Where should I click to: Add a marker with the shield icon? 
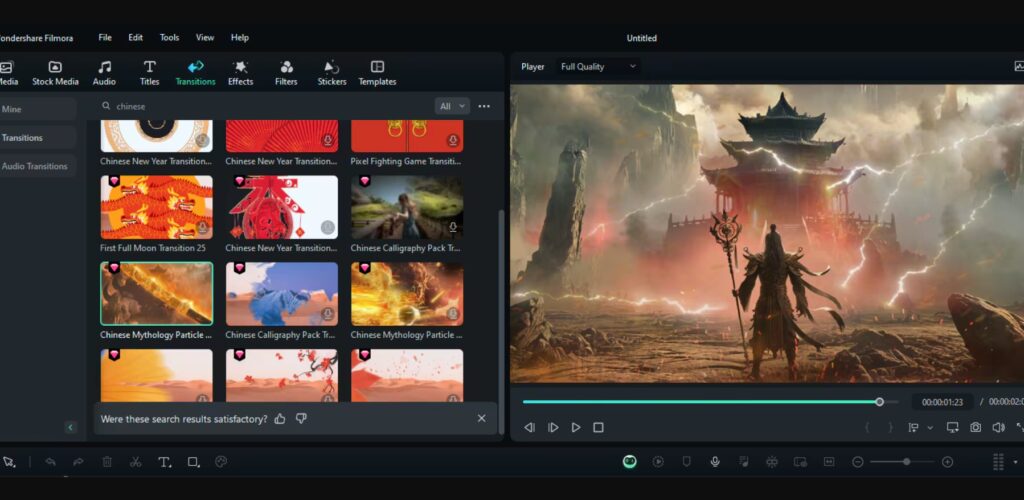686,461
